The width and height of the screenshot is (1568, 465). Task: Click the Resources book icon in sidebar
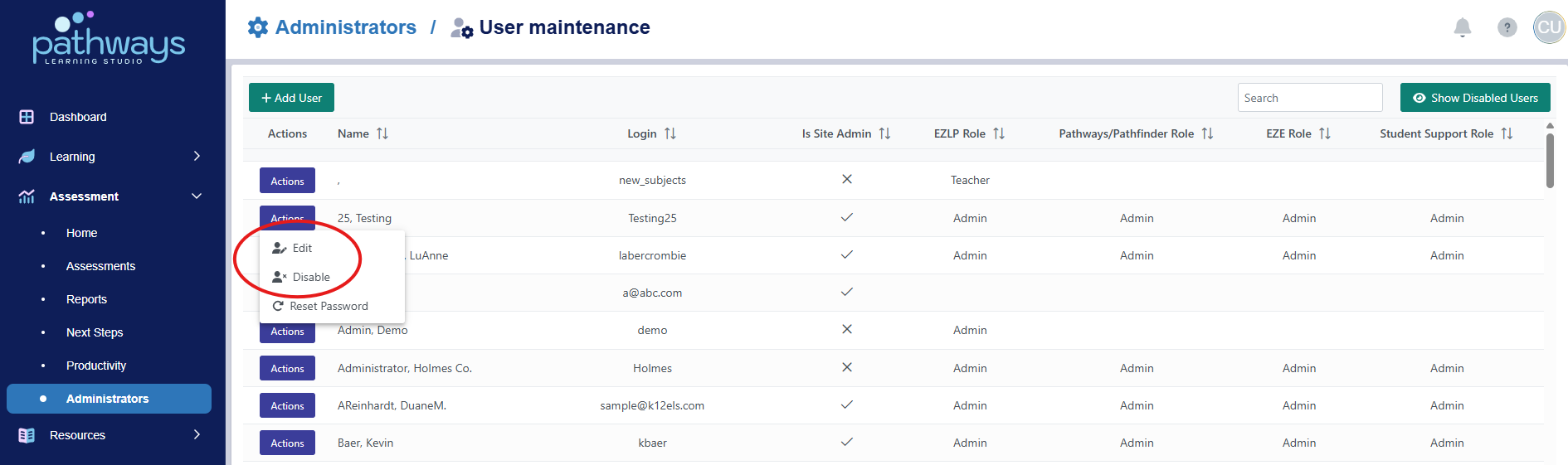pyautogui.click(x=27, y=435)
